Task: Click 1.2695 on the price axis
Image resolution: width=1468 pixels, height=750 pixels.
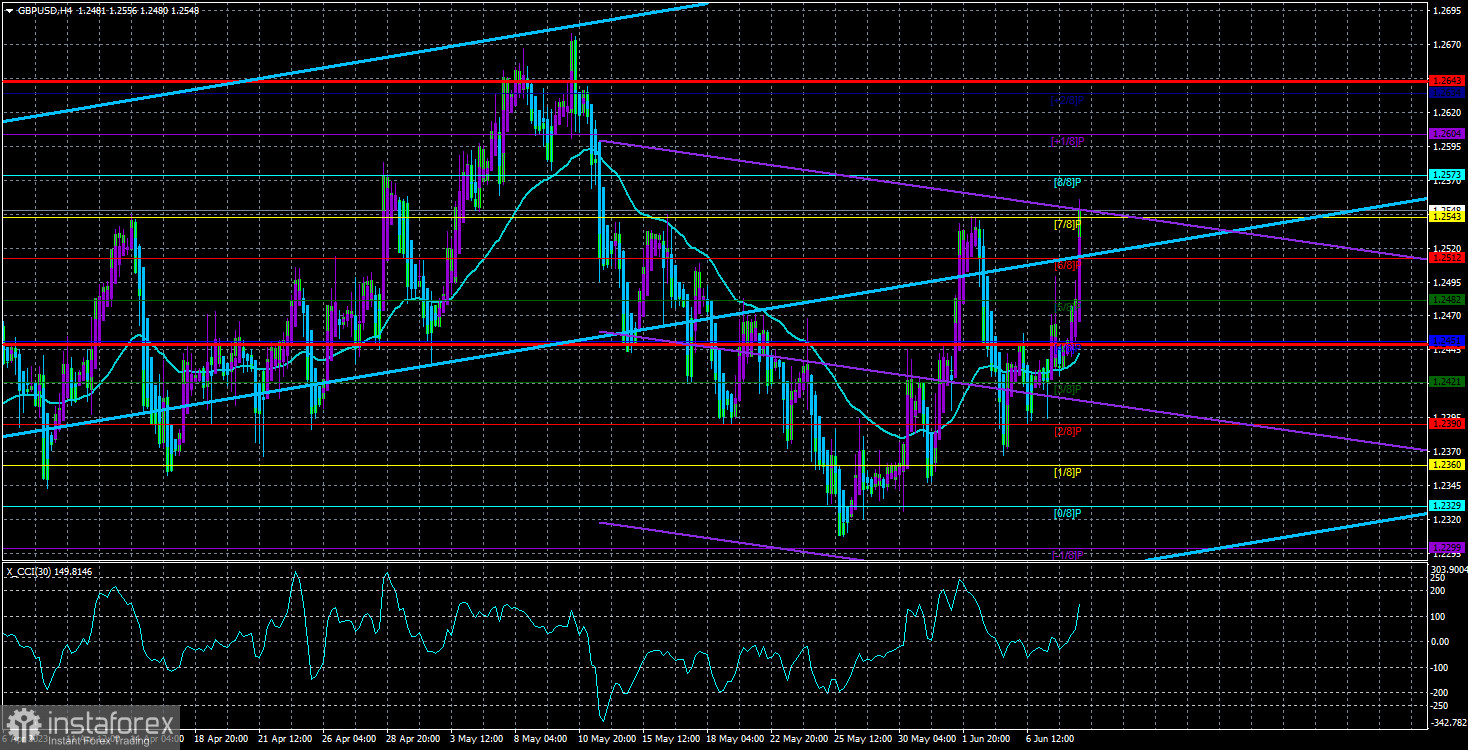Action: click(1446, 11)
